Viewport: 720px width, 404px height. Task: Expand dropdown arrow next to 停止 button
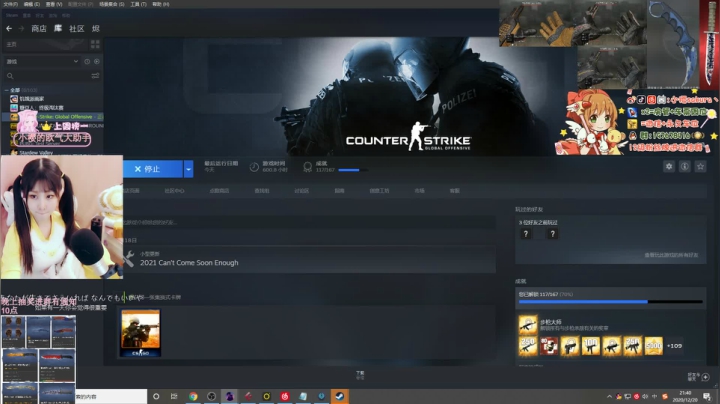click(x=188, y=169)
